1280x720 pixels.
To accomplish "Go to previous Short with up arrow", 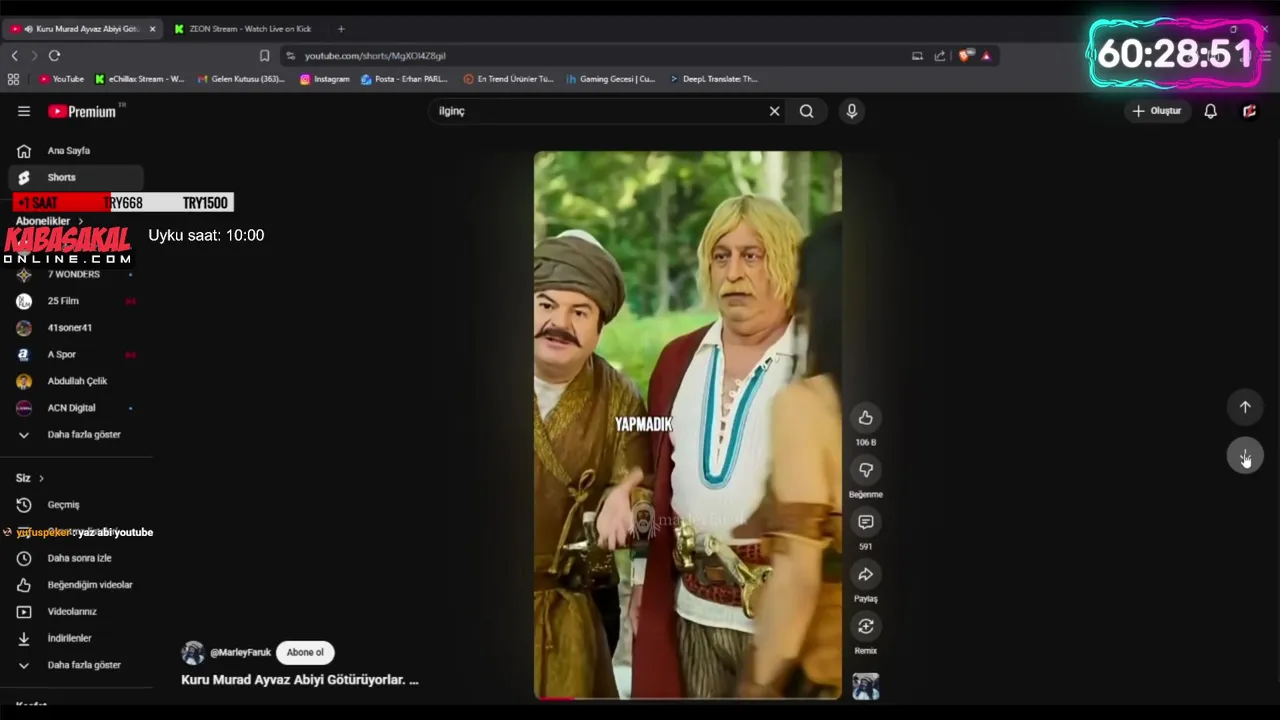I will [x=1245, y=407].
